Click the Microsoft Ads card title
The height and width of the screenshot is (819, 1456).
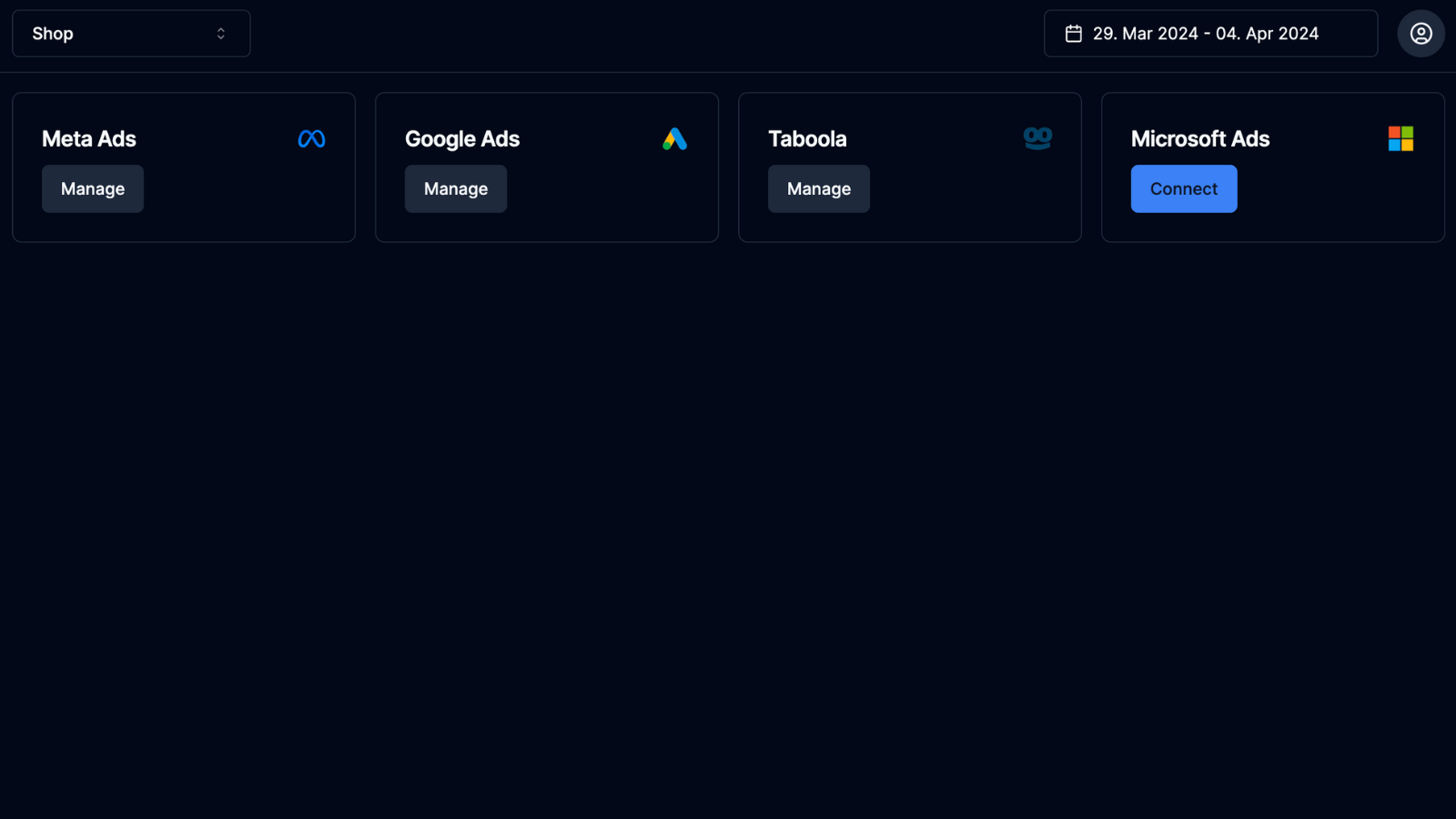tap(1200, 138)
